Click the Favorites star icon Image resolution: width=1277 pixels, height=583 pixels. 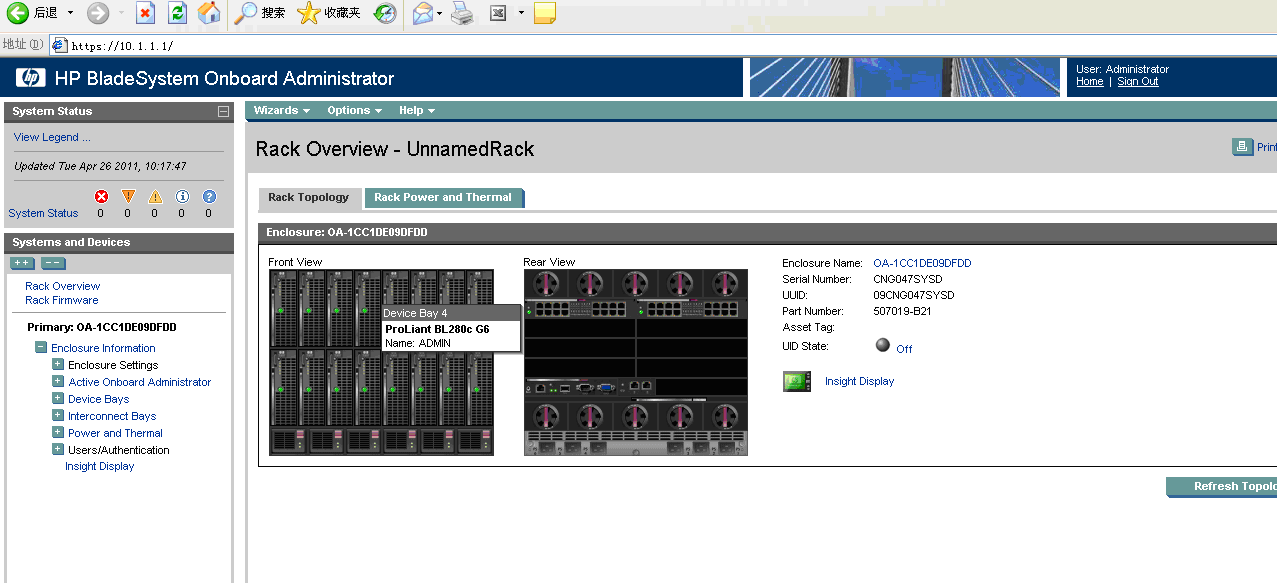point(309,13)
